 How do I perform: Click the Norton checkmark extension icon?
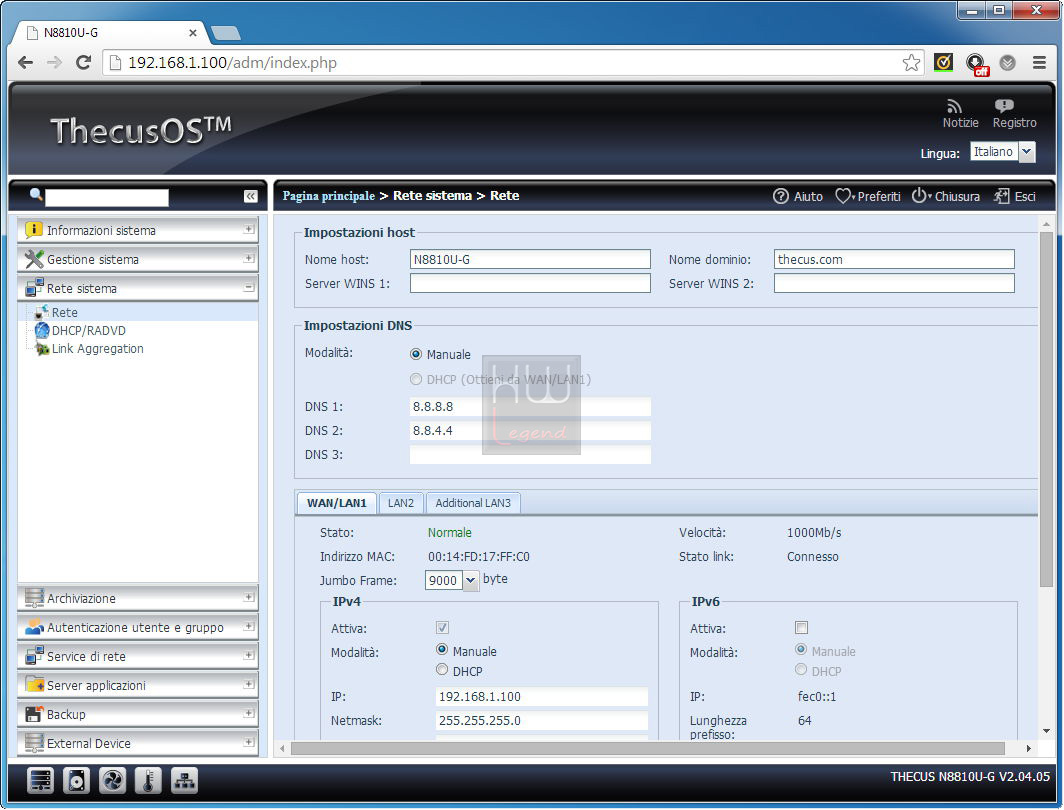943,62
